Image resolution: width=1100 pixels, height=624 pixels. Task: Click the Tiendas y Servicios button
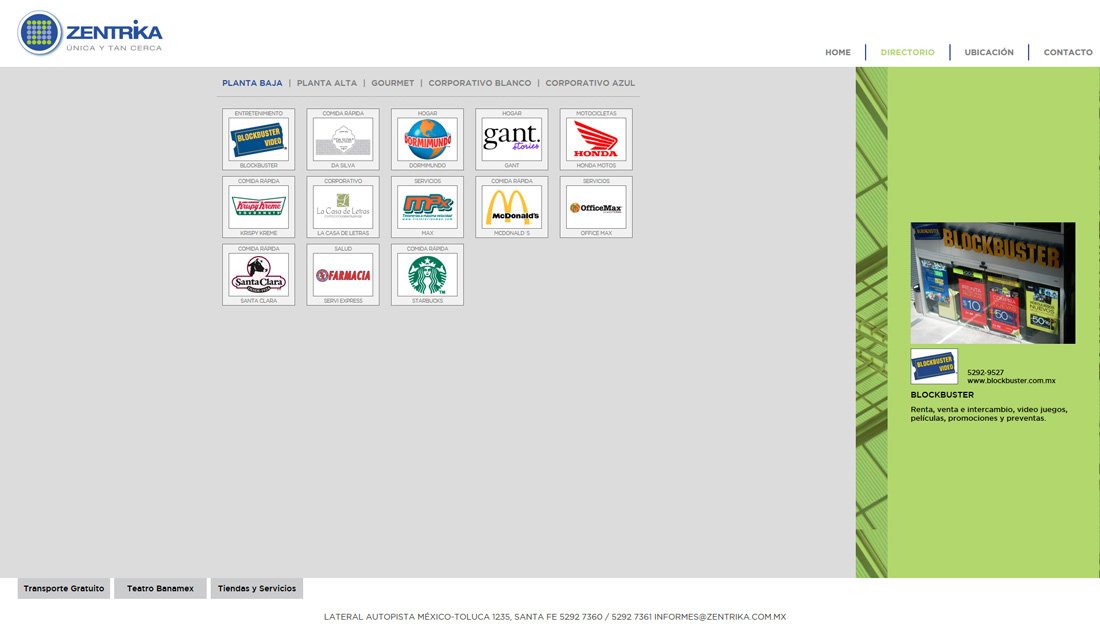pyautogui.click(x=257, y=588)
